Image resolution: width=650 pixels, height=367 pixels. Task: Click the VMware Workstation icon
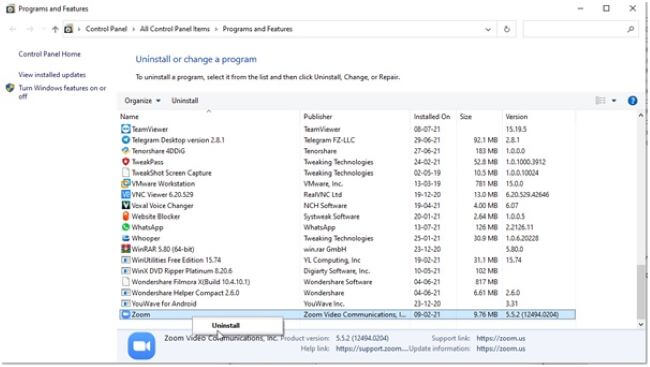pyautogui.click(x=126, y=183)
